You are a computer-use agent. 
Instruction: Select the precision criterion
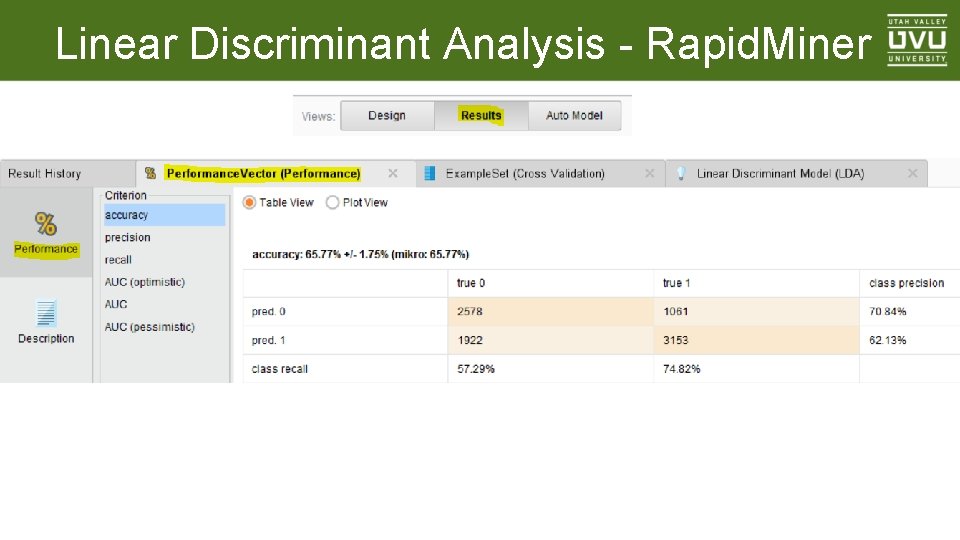[165, 238]
